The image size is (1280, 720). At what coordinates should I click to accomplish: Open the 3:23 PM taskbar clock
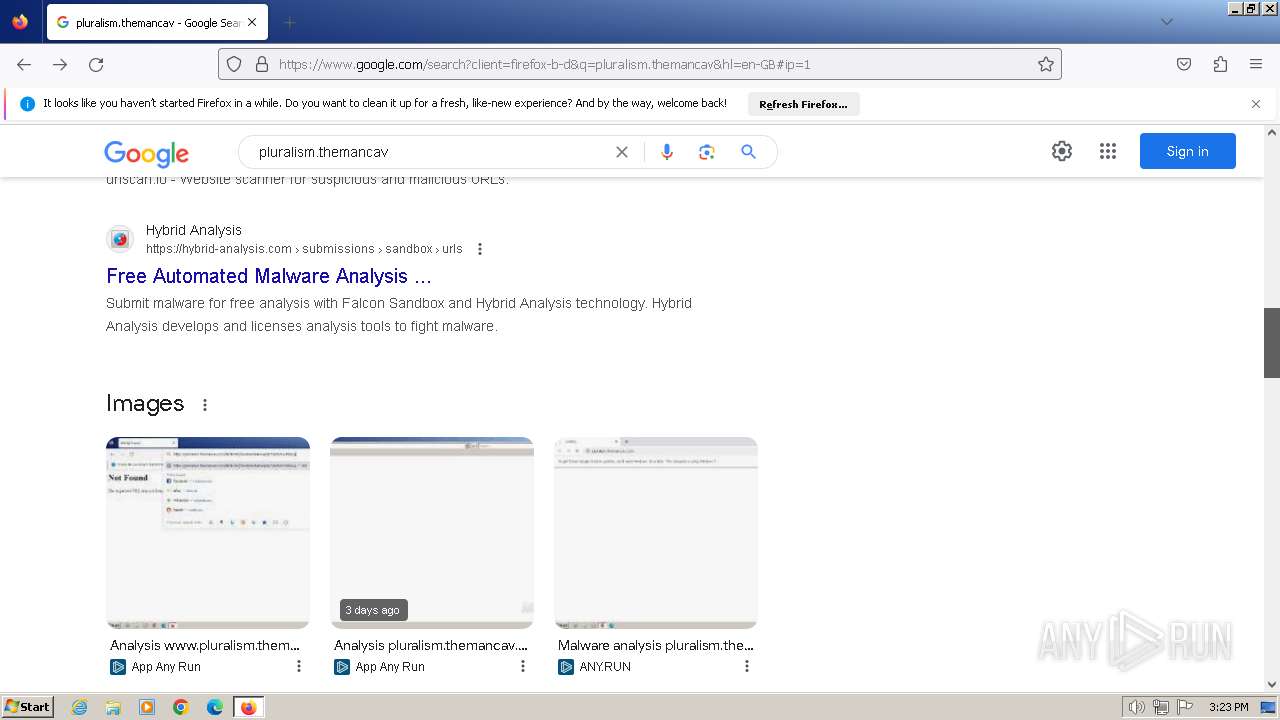(1228, 707)
